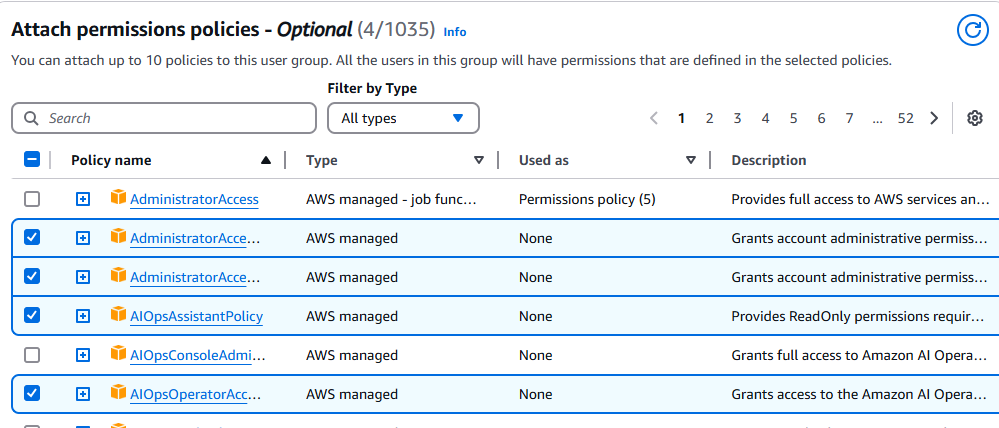Click the refresh policies icon
Image resolution: width=999 pixels, height=428 pixels.
click(972, 30)
